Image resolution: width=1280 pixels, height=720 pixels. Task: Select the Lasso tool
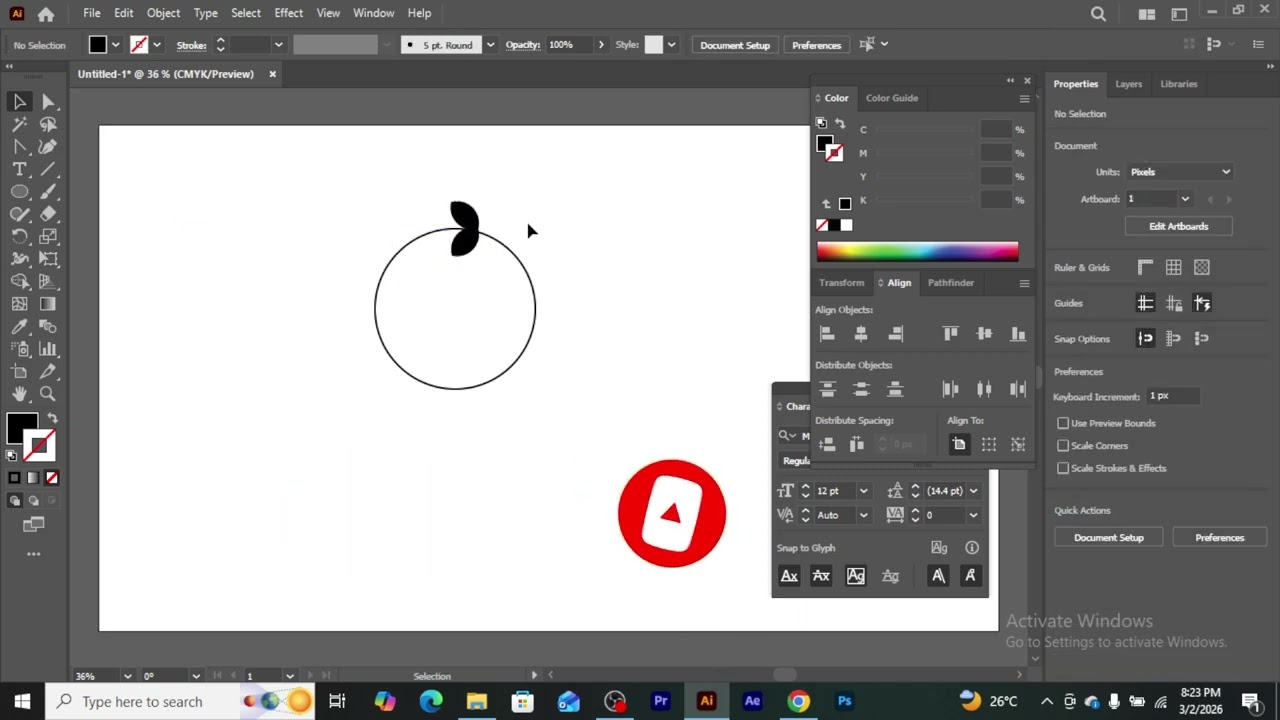(48, 124)
